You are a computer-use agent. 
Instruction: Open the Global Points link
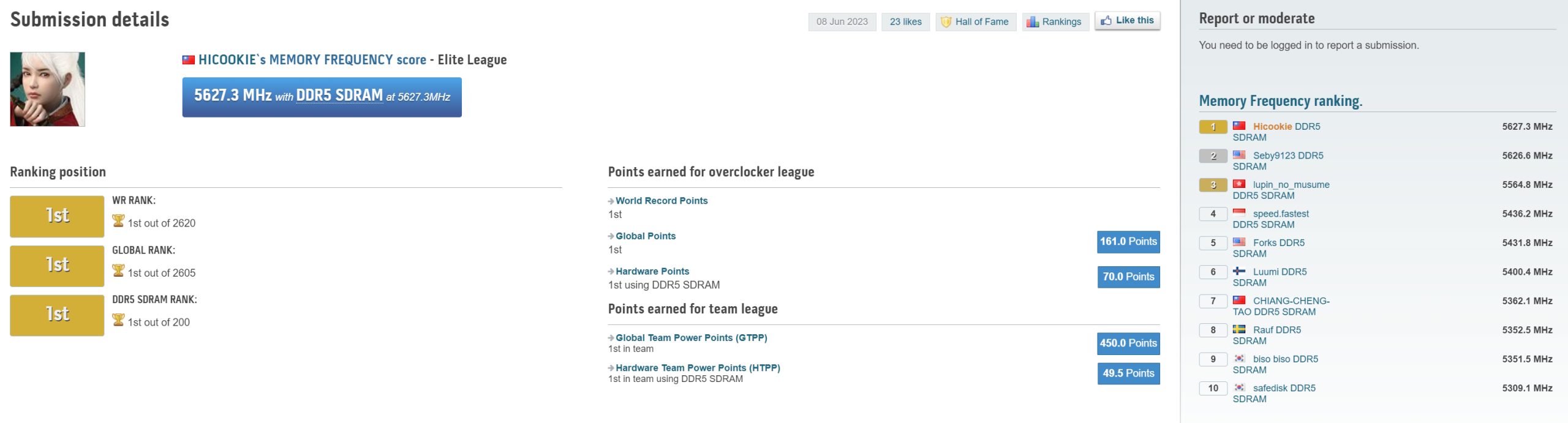pos(646,236)
